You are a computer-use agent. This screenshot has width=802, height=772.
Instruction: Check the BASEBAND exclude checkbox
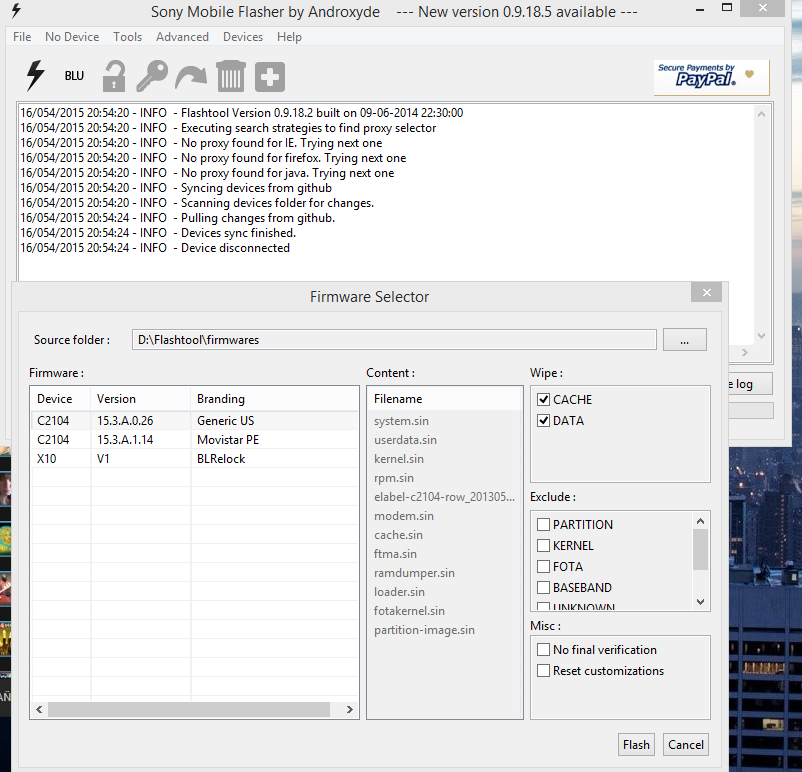click(543, 587)
